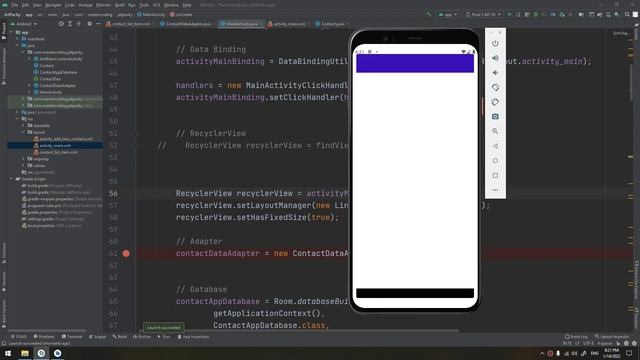Switch to the Contact.java editor tab
Screen dimensions: 640x360
pos(332,24)
